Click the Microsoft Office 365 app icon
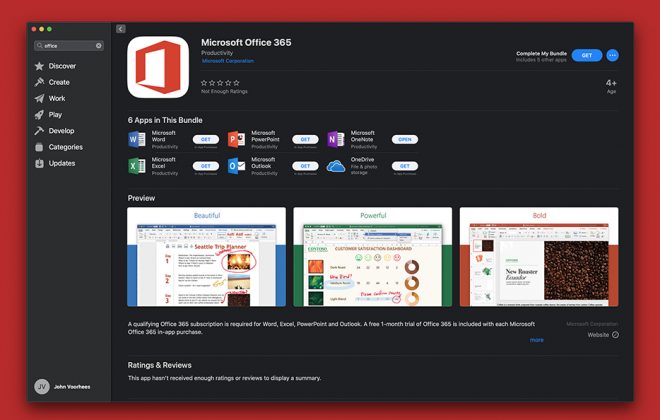 click(x=158, y=67)
